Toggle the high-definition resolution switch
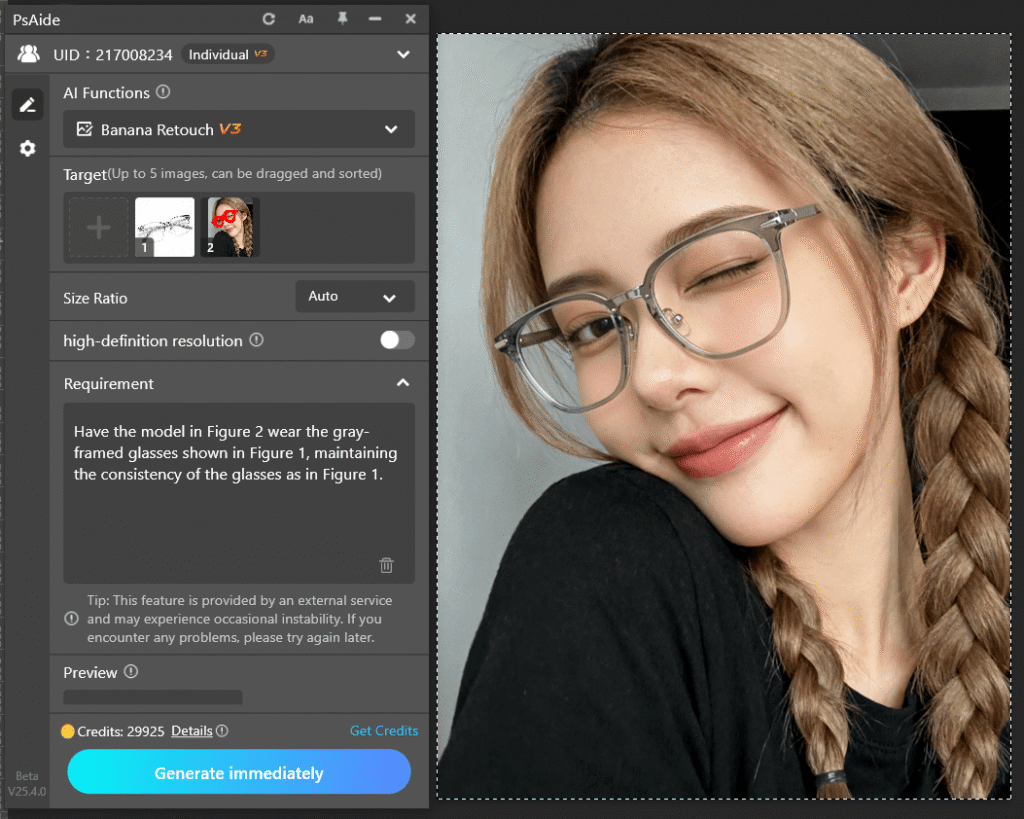1024x819 pixels. [x=396, y=340]
